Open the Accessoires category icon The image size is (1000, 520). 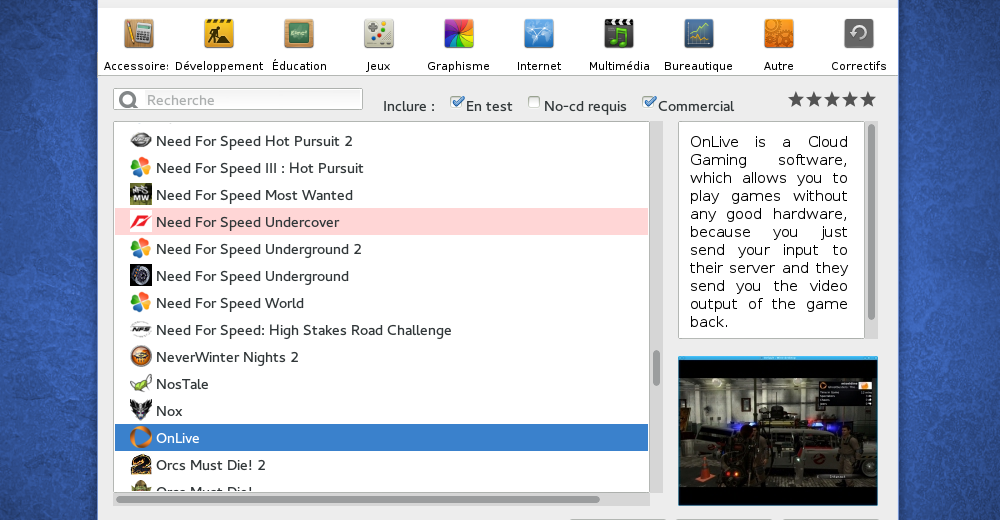tap(138, 35)
